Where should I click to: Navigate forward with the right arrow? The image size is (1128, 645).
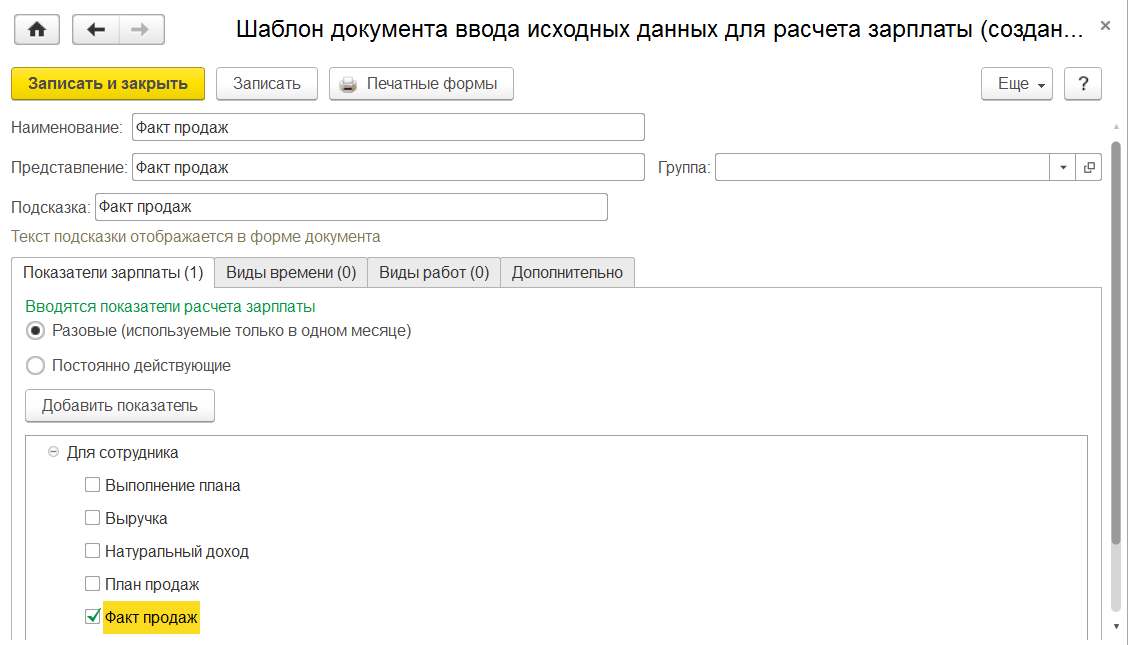141,30
